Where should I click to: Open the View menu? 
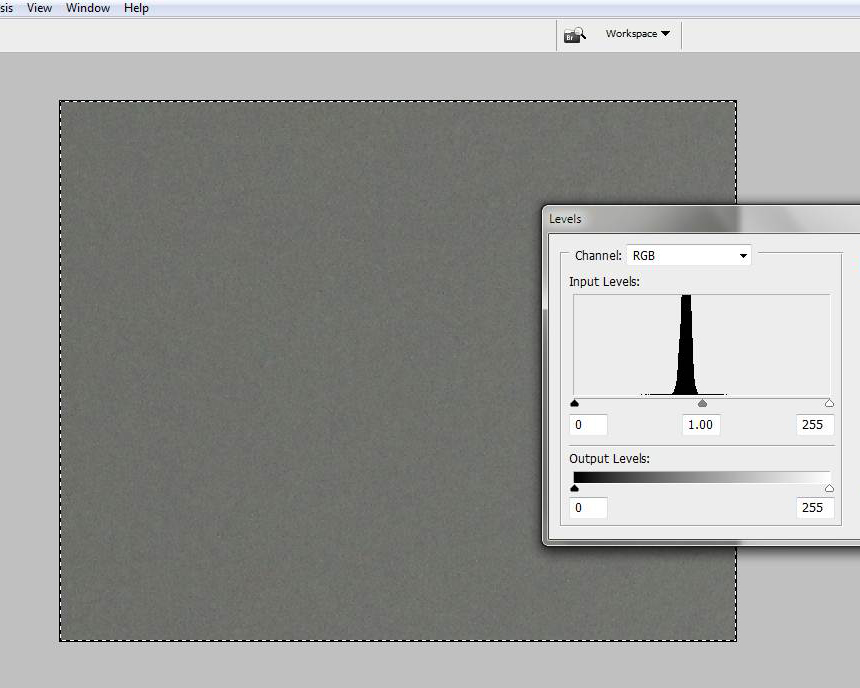pos(39,8)
